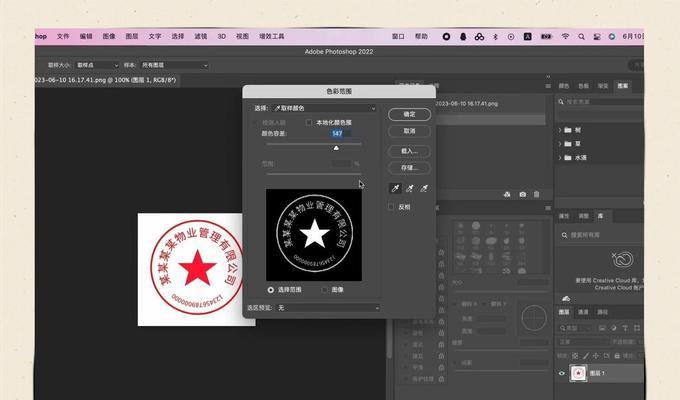Select the subtract-from-sample eyedropper with minus sign
This screenshot has height=400, width=680.
pyautogui.click(x=424, y=188)
